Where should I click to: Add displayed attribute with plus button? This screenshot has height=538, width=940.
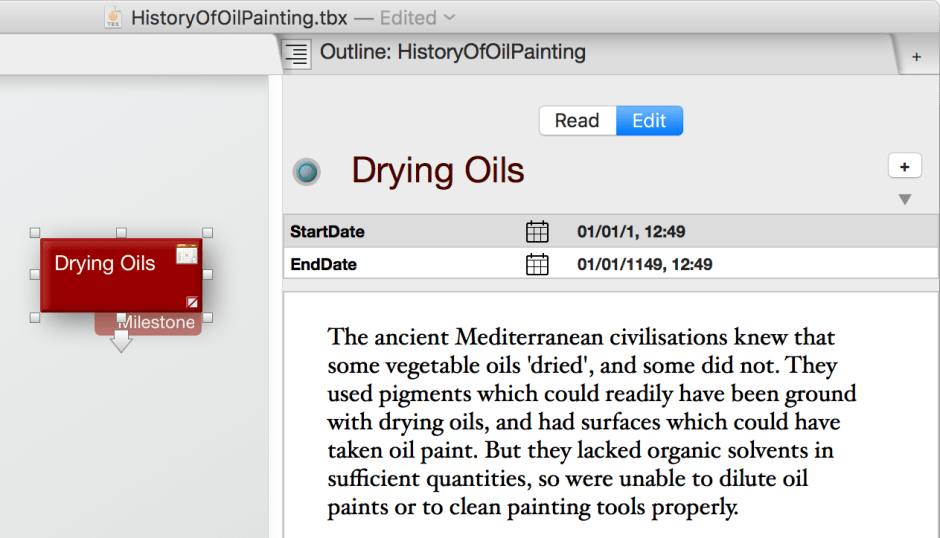904,166
